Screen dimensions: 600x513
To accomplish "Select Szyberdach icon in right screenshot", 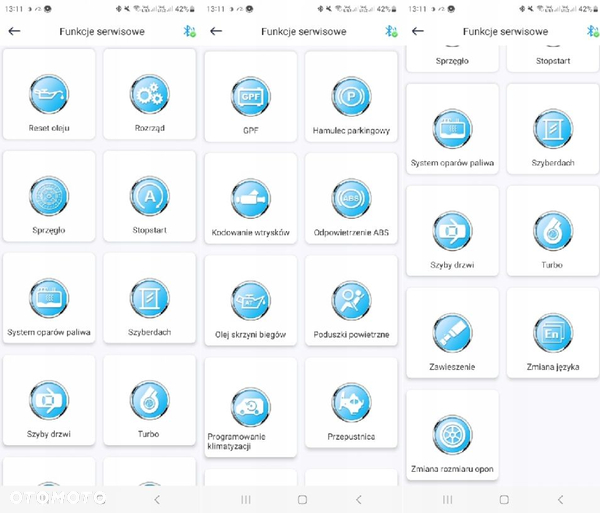I will click(x=553, y=129).
